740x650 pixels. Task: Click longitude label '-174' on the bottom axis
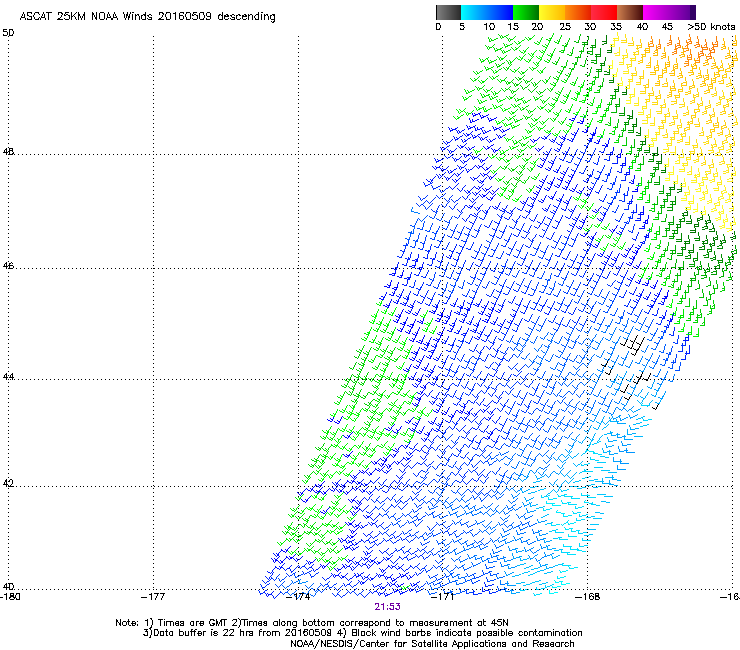[298, 597]
